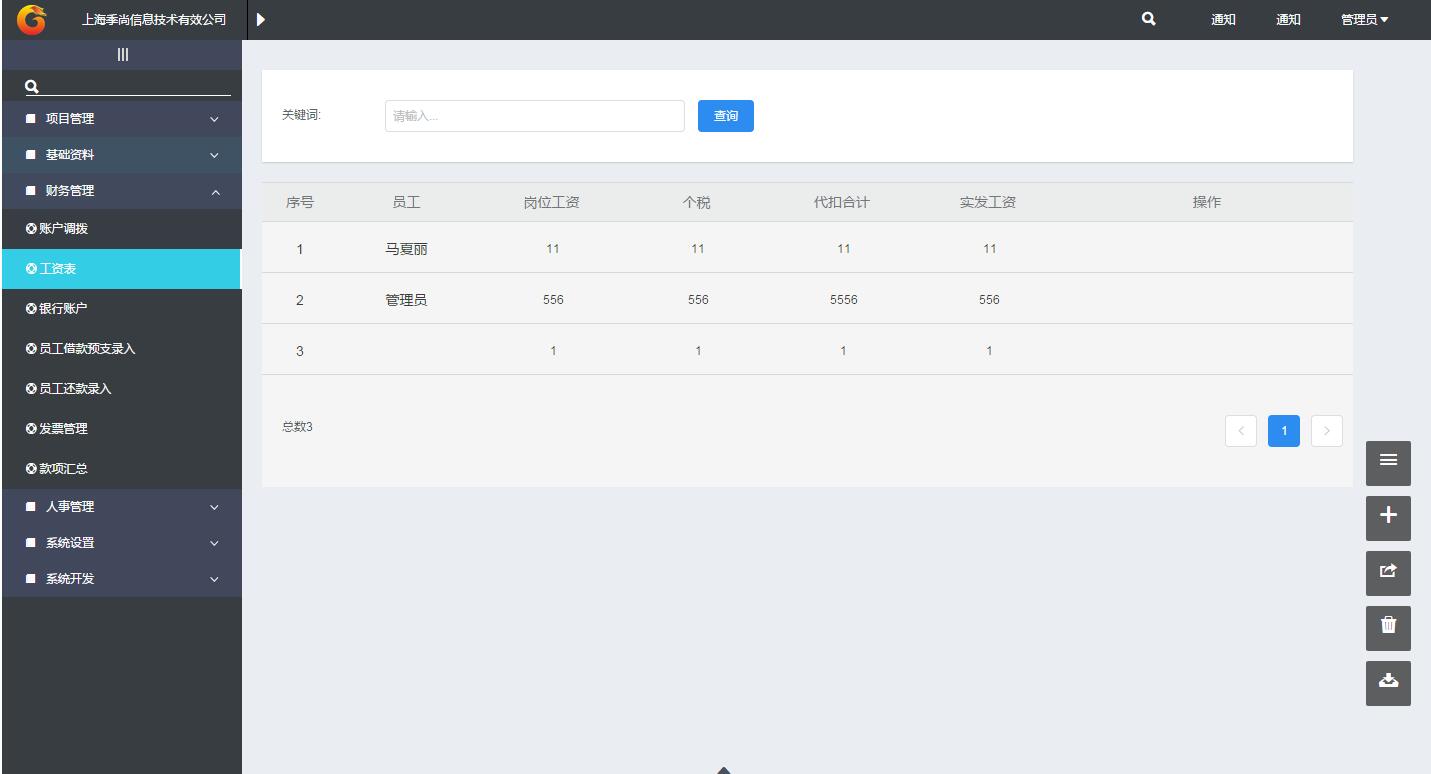Image resolution: width=1431 pixels, height=774 pixels.
Task: Collapse sidebar using the three-bar handle
Action: (122, 55)
